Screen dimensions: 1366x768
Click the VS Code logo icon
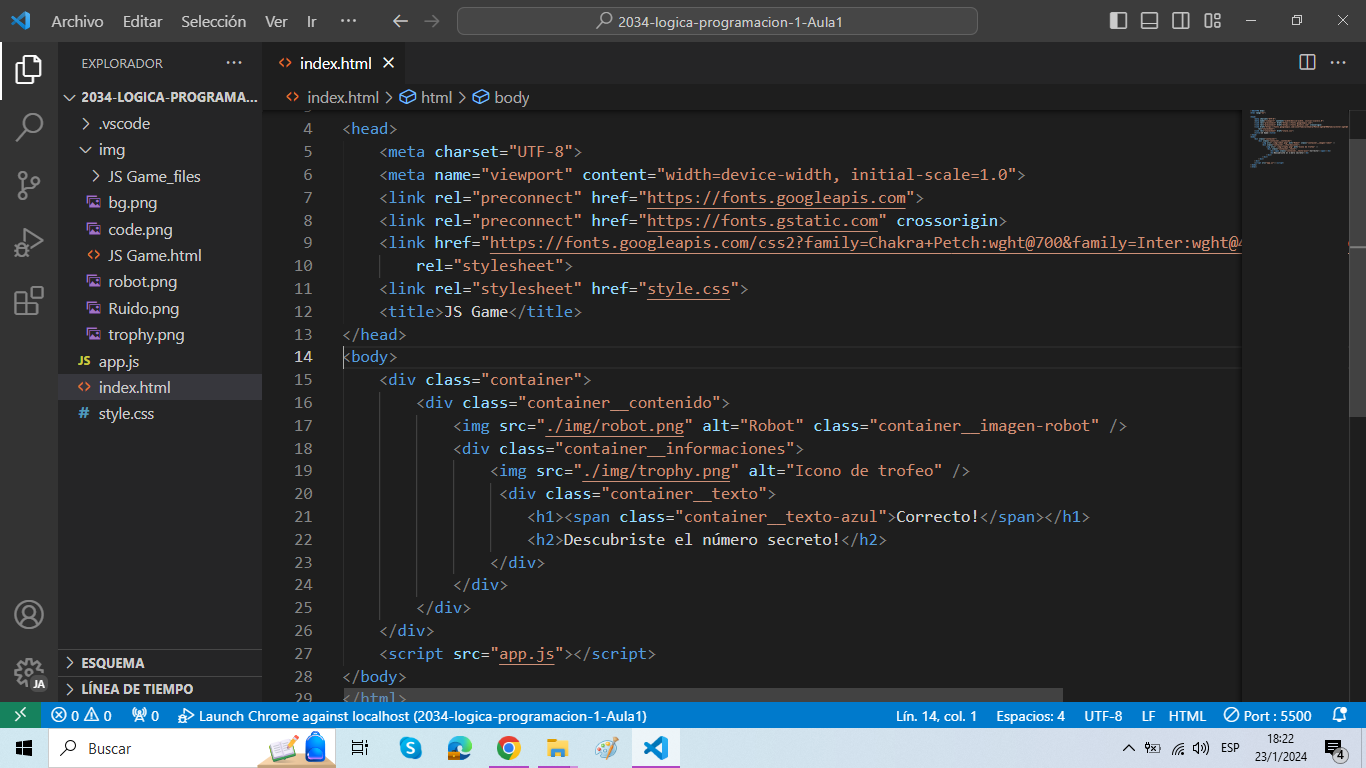pyautogui.click(x=21, y=21)
